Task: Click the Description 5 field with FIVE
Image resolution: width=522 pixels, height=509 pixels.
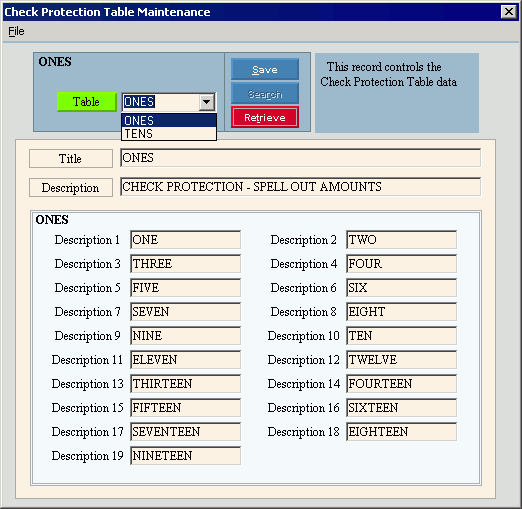Action: (185, 288)
